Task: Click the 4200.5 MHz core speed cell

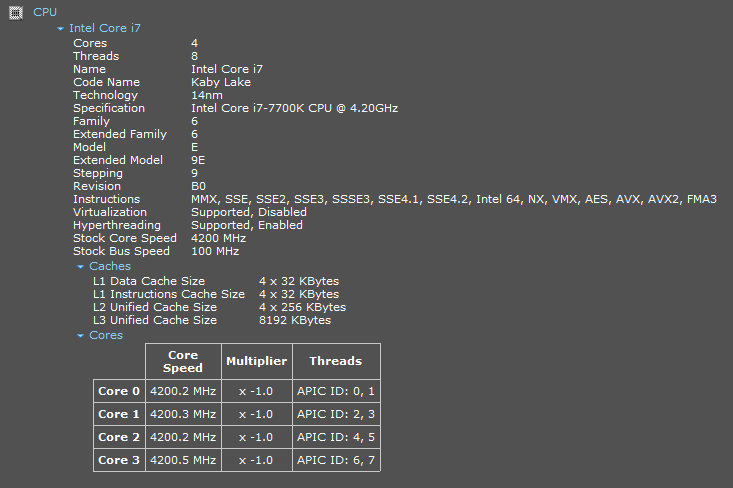Action: (x=183, y=460)
